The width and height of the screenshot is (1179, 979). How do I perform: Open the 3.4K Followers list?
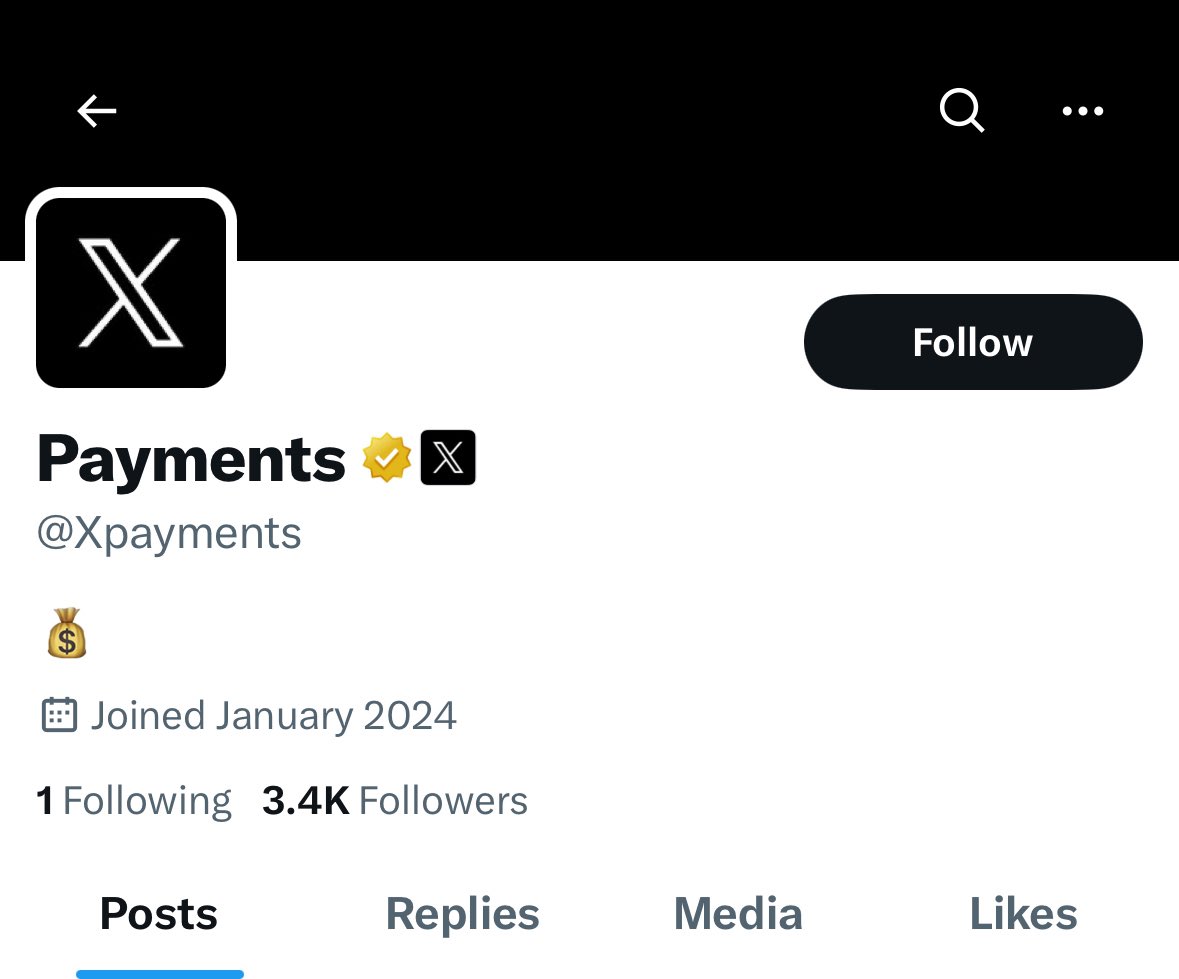[395, 801]
